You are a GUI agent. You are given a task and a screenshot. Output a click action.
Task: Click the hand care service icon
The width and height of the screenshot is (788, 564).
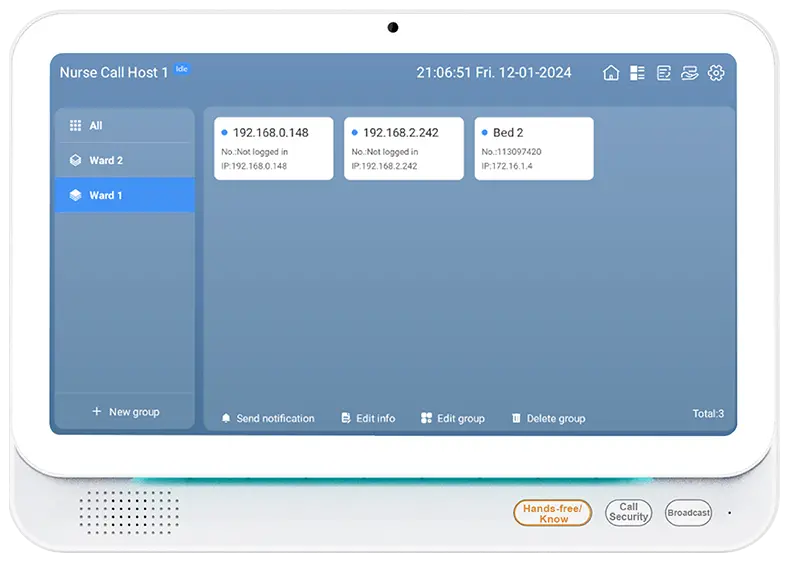[x=689, y=73]
